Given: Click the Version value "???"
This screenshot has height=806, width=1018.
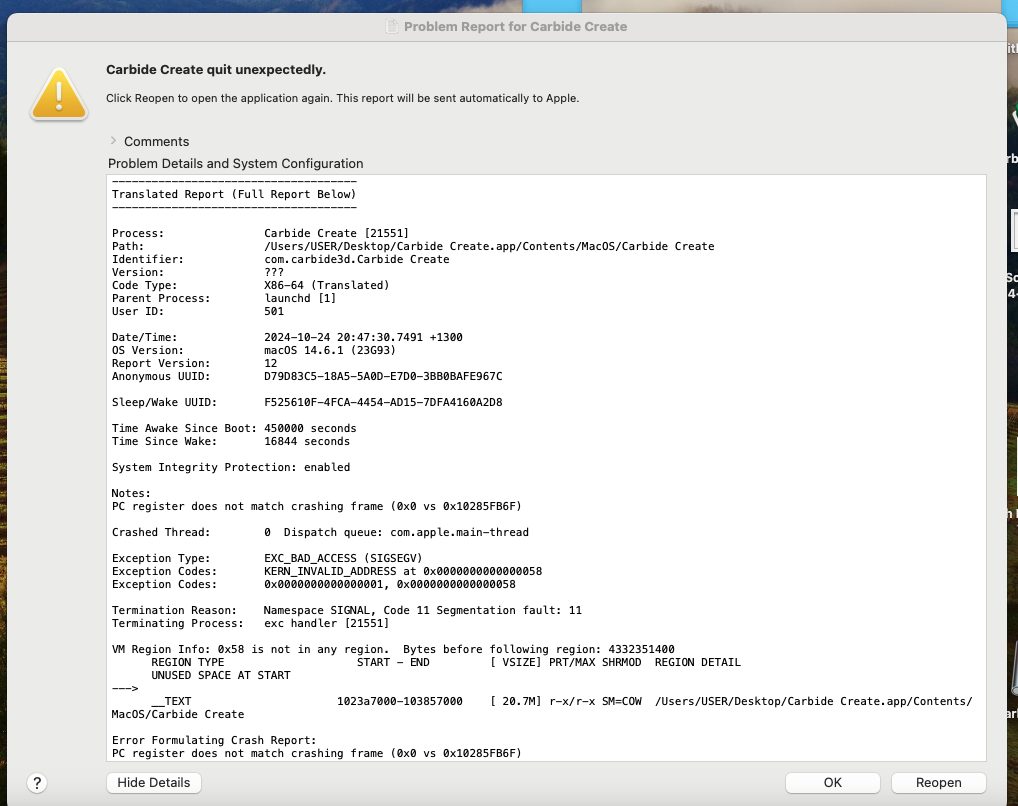Looking at the screenshot, I should [x=274, y=272].
